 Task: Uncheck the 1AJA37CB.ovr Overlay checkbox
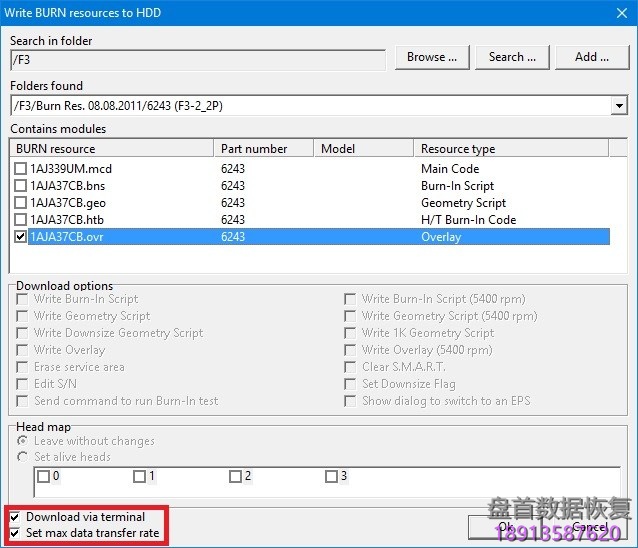(x=21, y=237)
